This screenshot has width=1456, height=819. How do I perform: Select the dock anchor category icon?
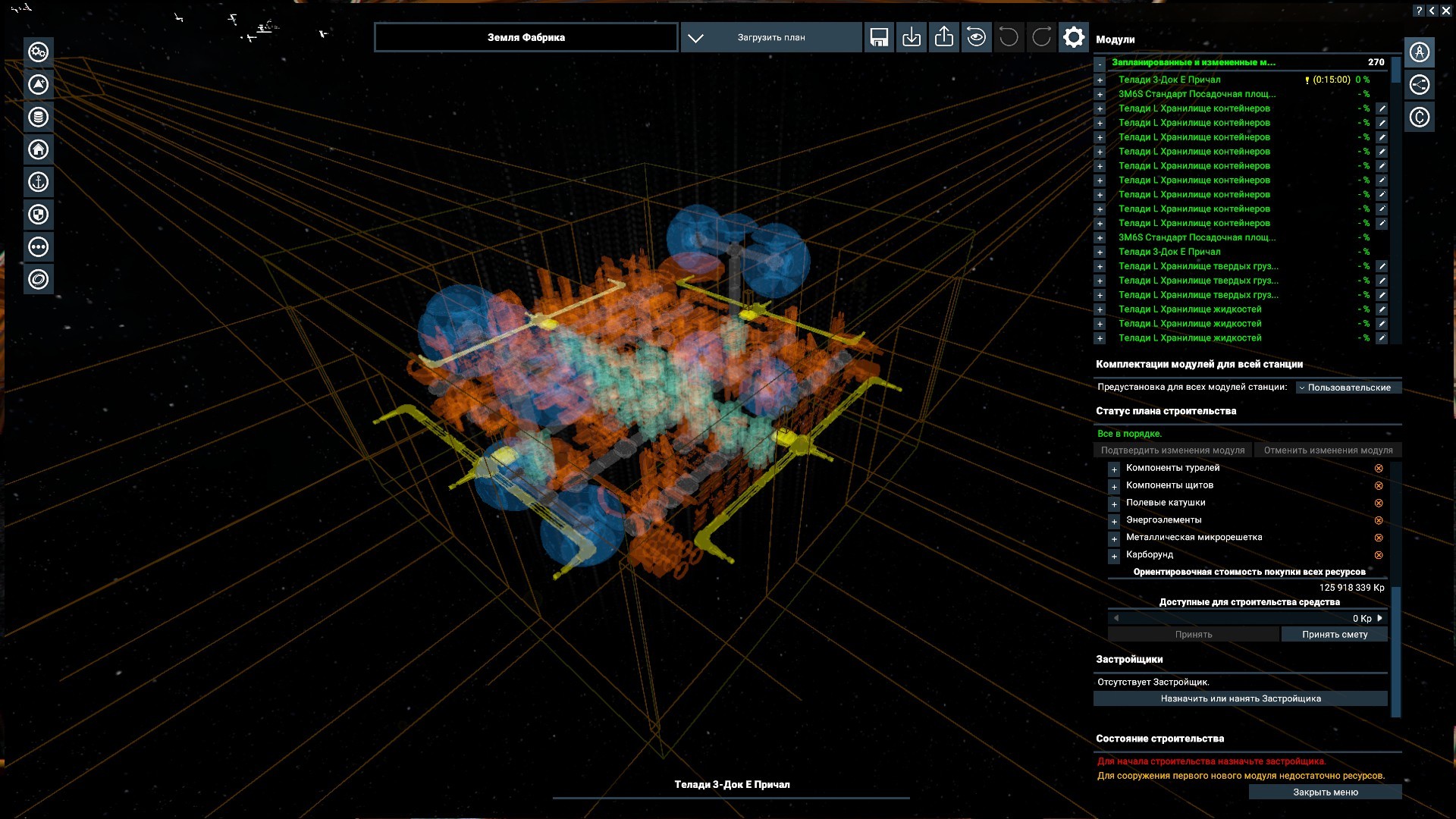(39, 182)
